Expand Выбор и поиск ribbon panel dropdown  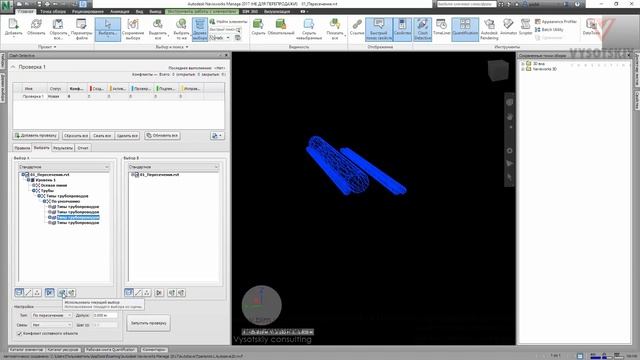(172, 47)
